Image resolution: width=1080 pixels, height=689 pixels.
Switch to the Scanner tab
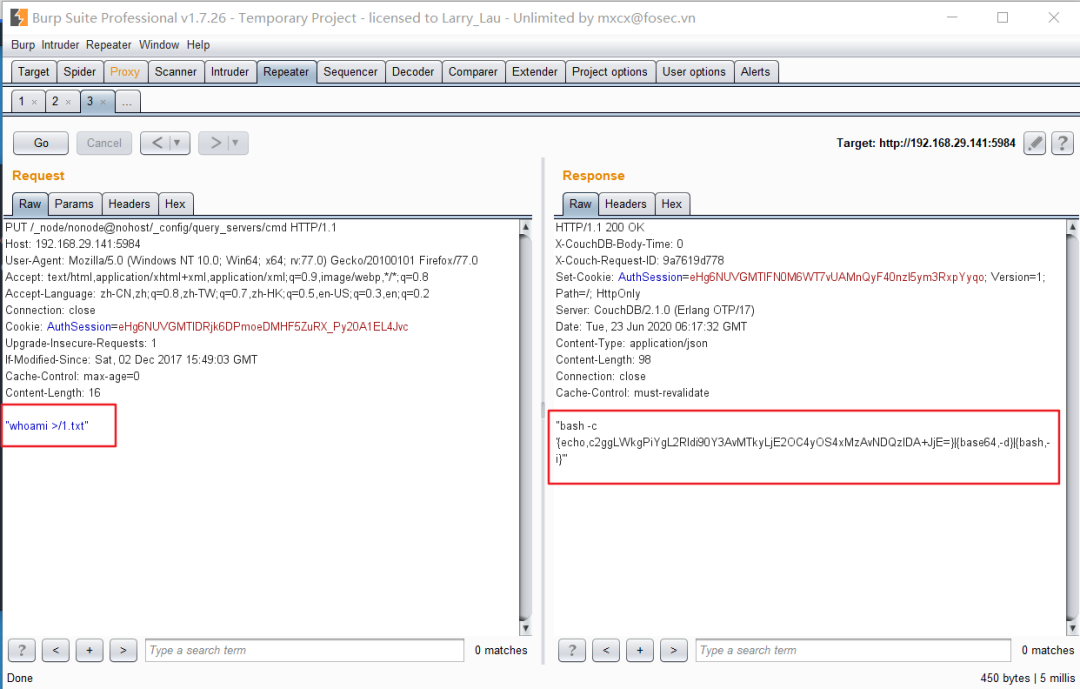[176, 72]
